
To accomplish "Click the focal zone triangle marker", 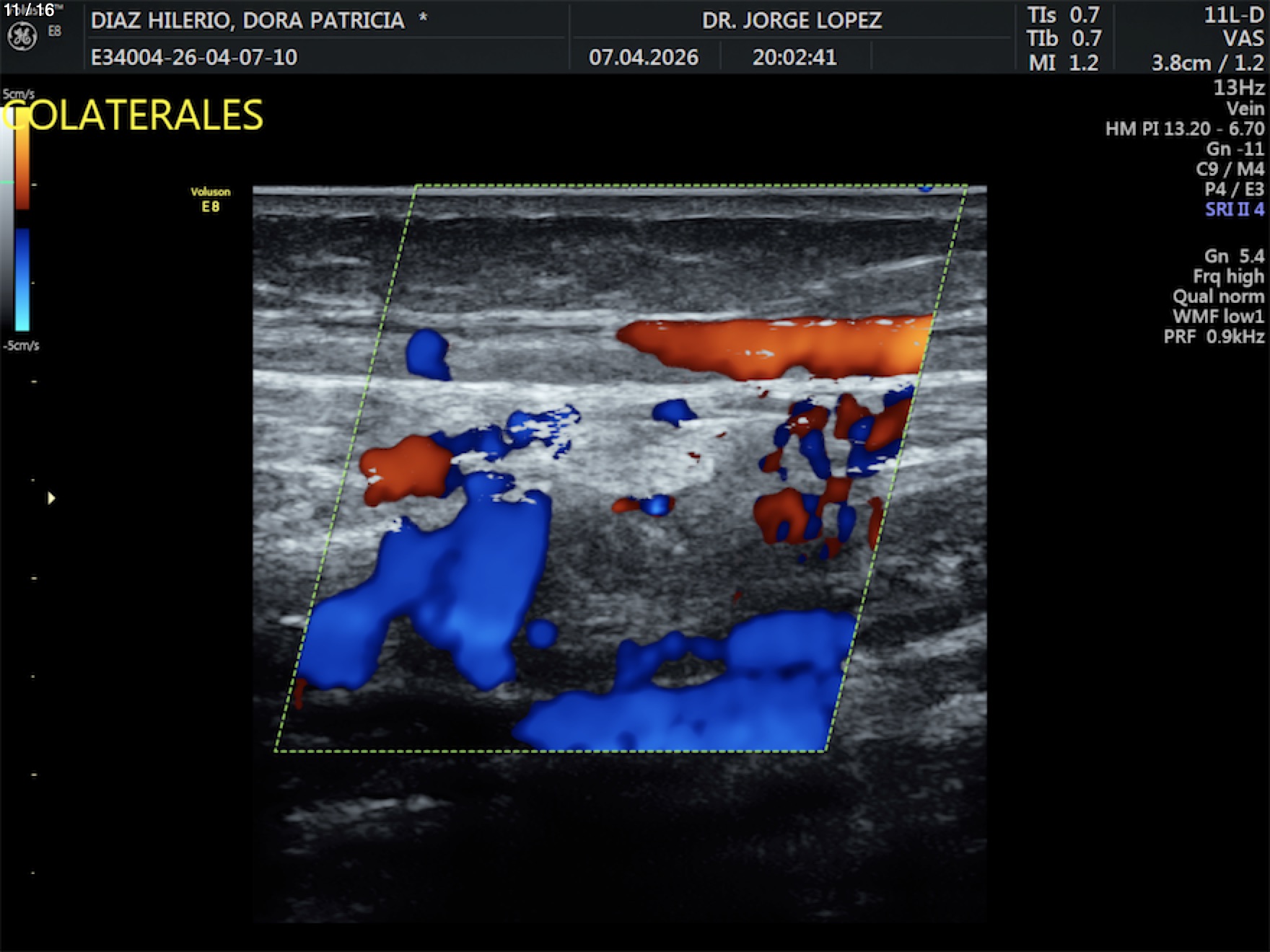I will [x=51, y=498].
